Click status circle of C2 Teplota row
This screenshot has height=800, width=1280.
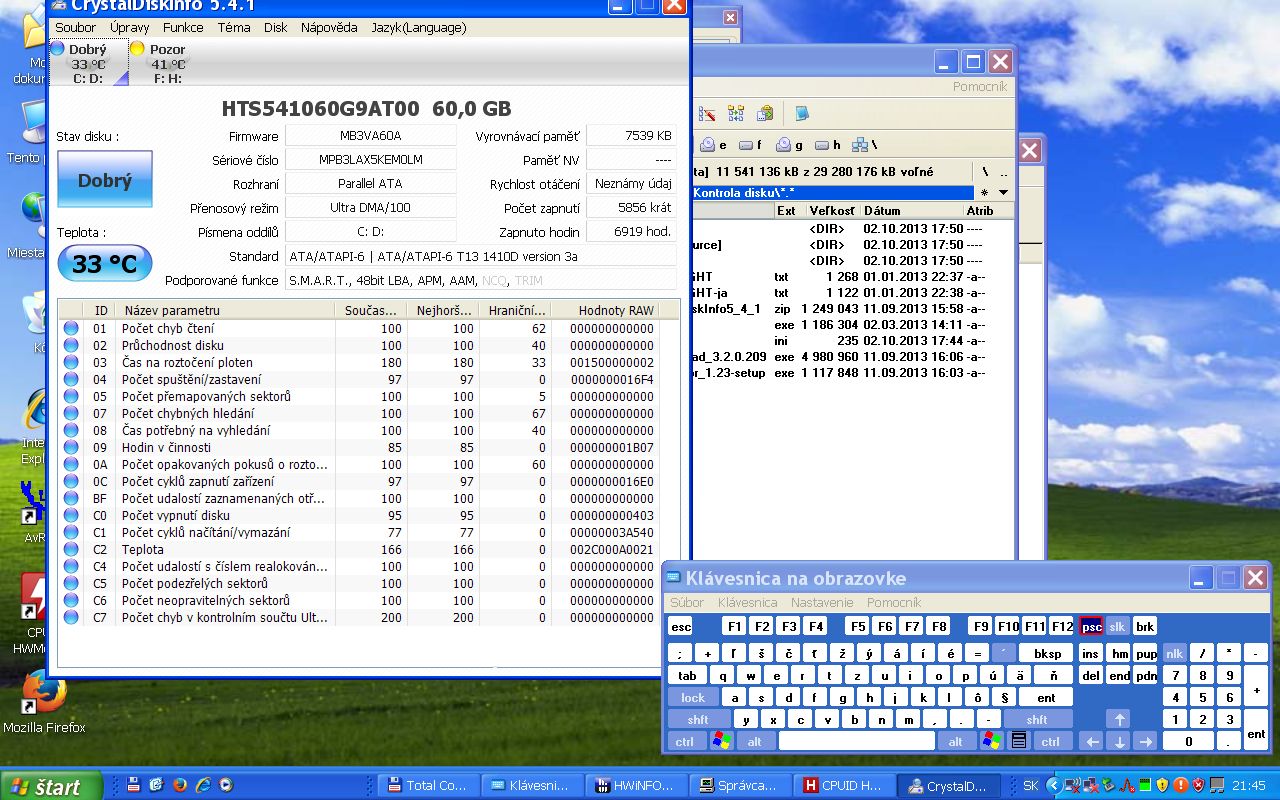(71, 549)
